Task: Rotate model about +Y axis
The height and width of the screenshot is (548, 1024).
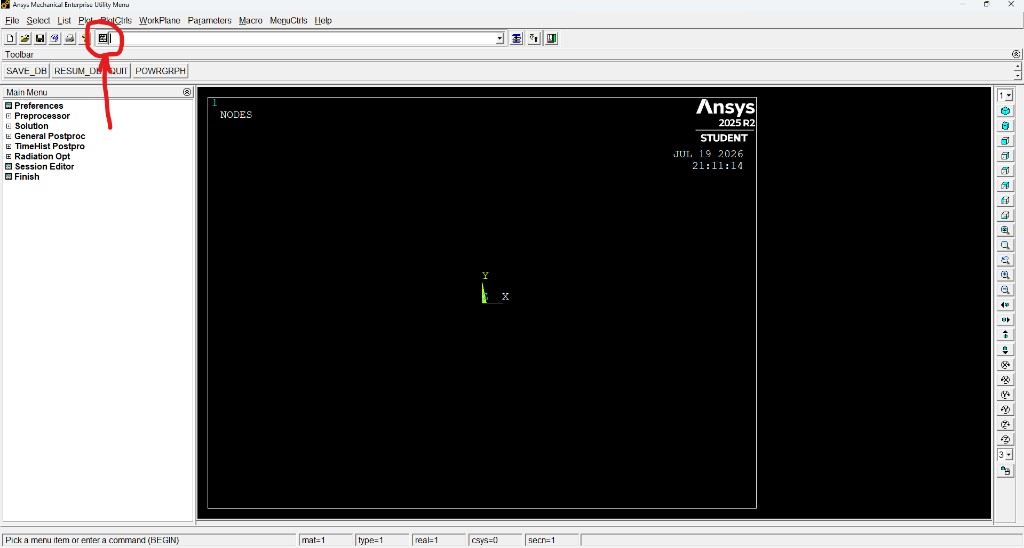Action: (x=1005, y=395)
